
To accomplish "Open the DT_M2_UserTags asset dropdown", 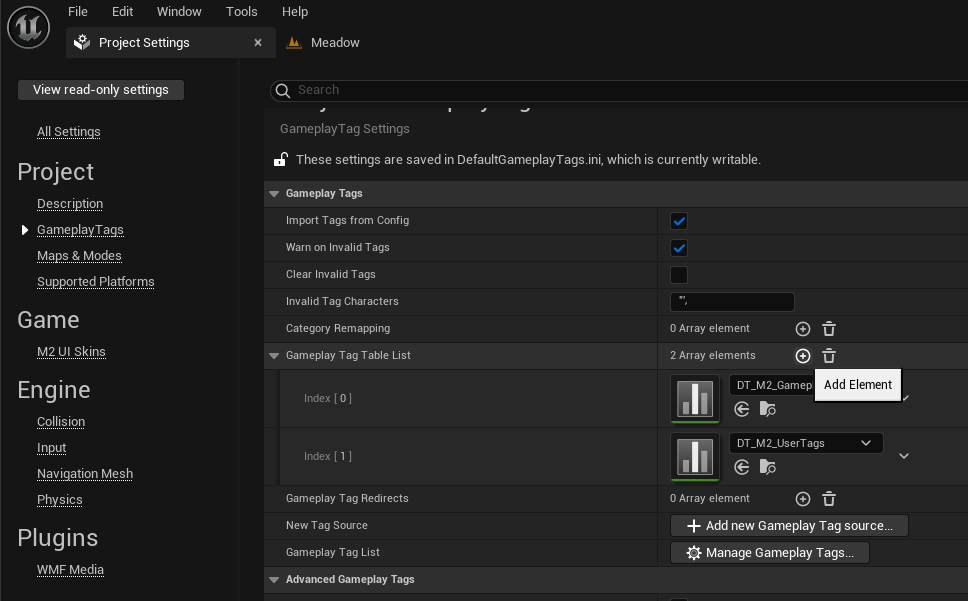I will [805, 443].
